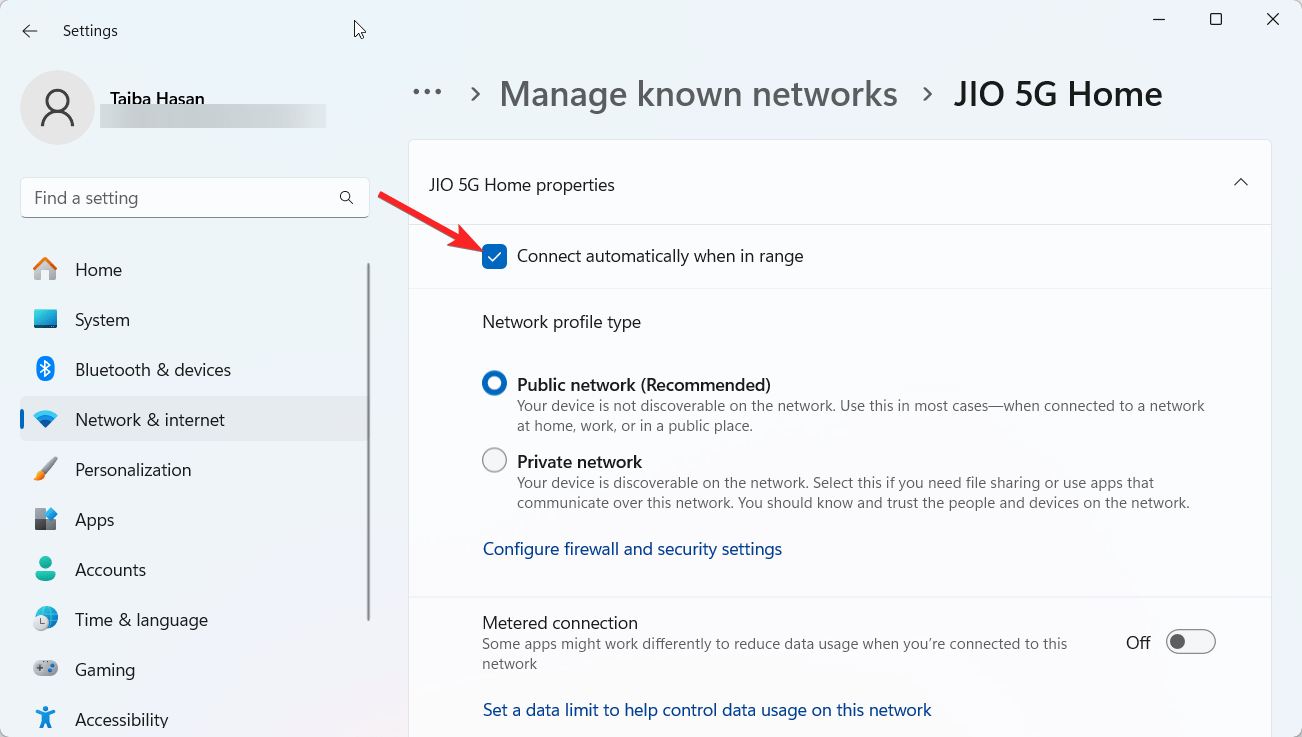Click the Personalization paintbrush icon
The height and width of the screenshot is (737, 1302).
pos(45,470)
